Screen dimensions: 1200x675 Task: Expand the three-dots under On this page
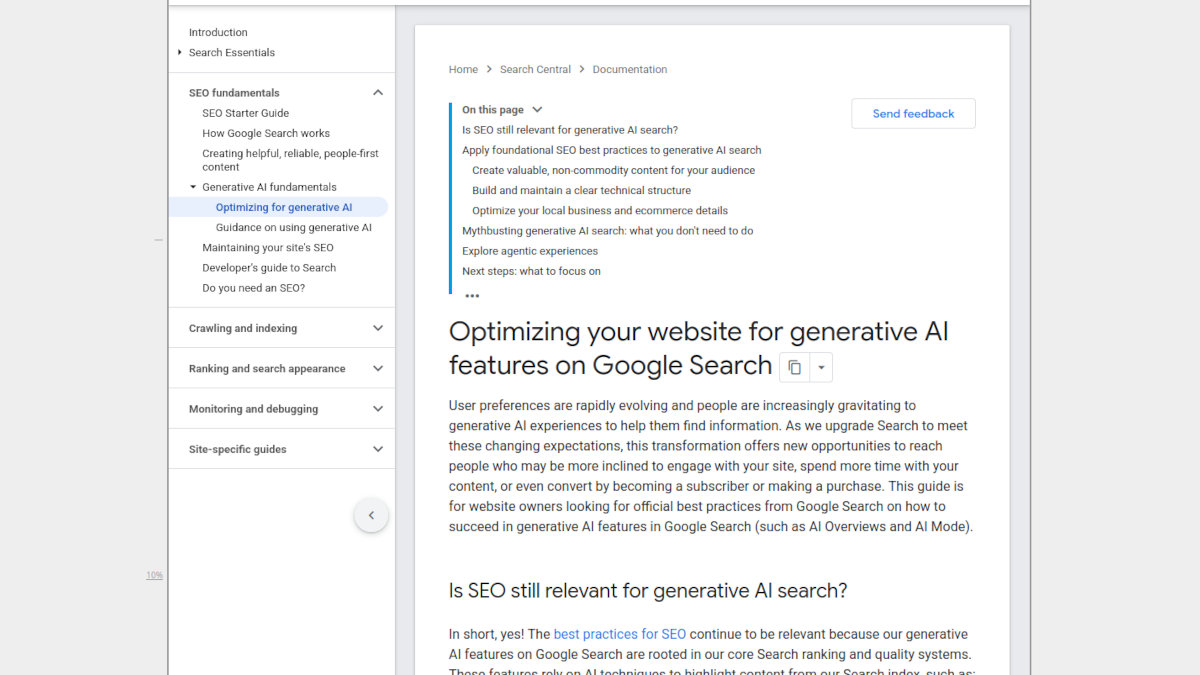click(472, 295)
